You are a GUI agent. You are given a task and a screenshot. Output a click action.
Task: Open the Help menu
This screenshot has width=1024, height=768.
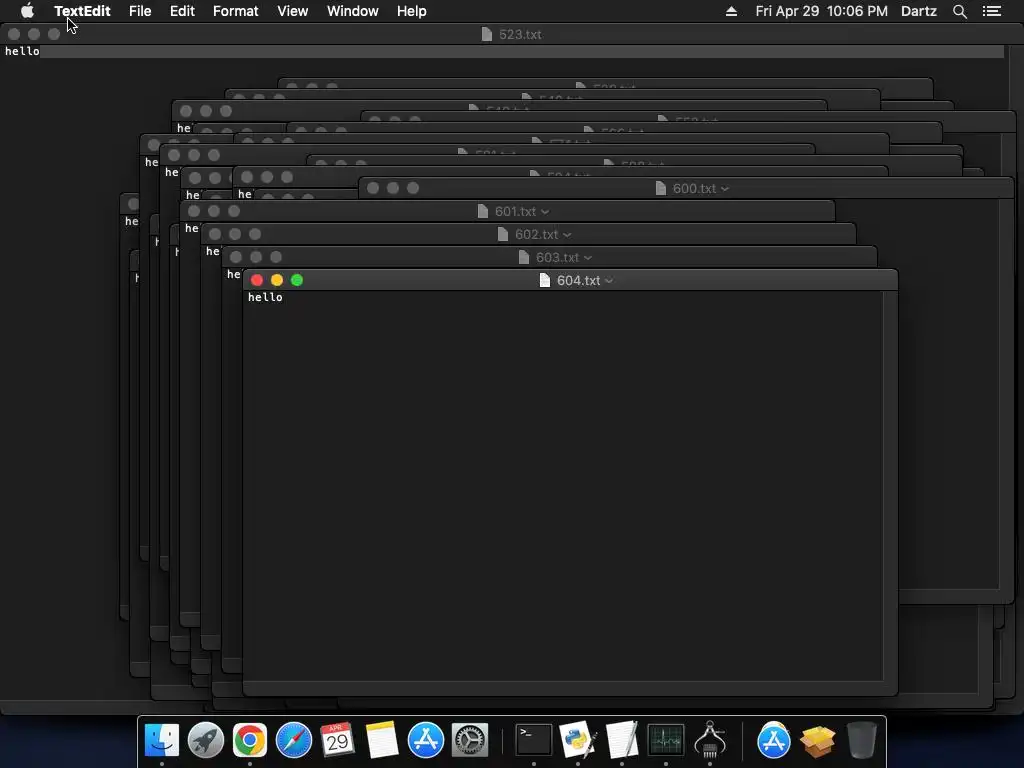click(411, 11)
